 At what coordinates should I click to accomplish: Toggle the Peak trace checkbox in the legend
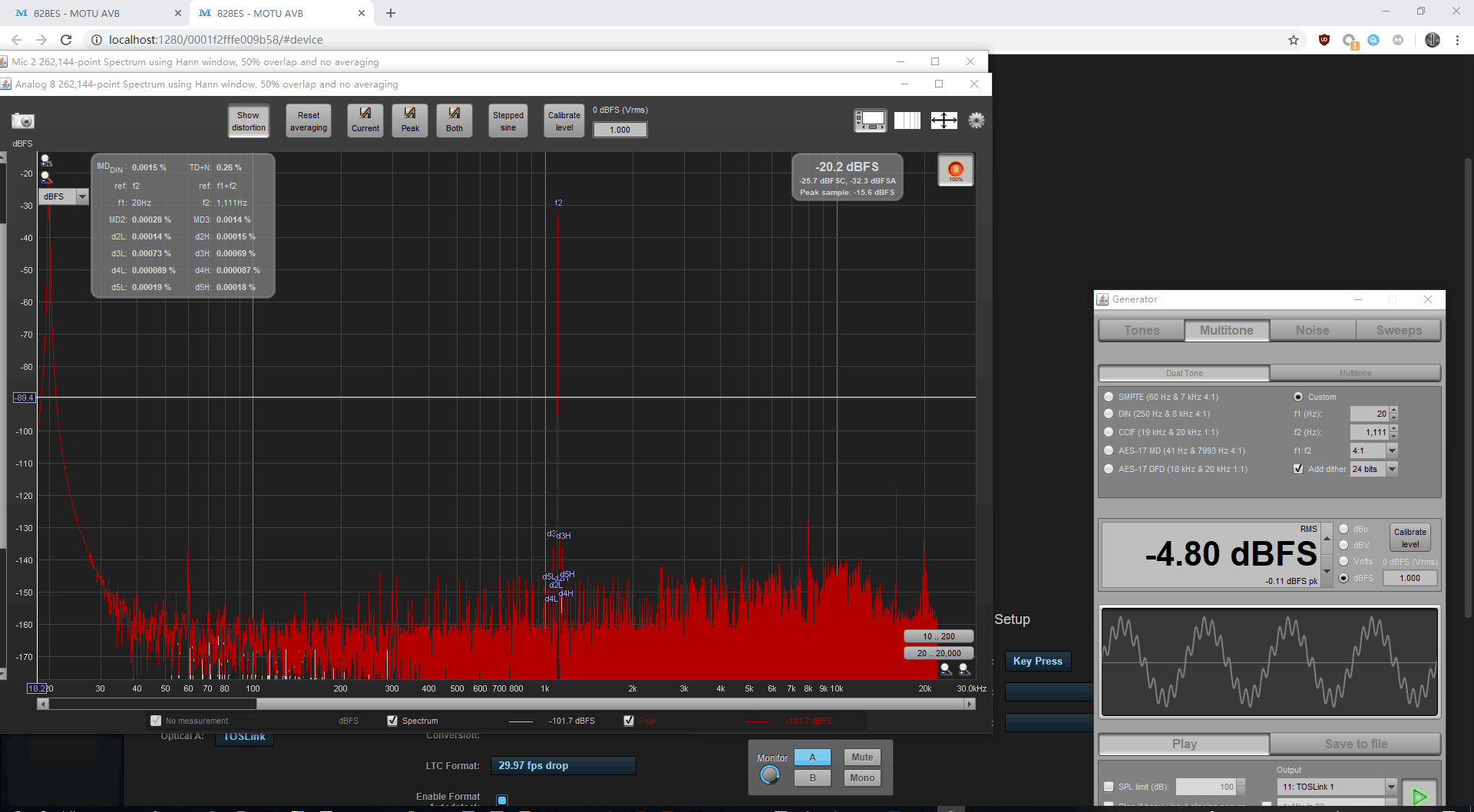click(629, 721)
